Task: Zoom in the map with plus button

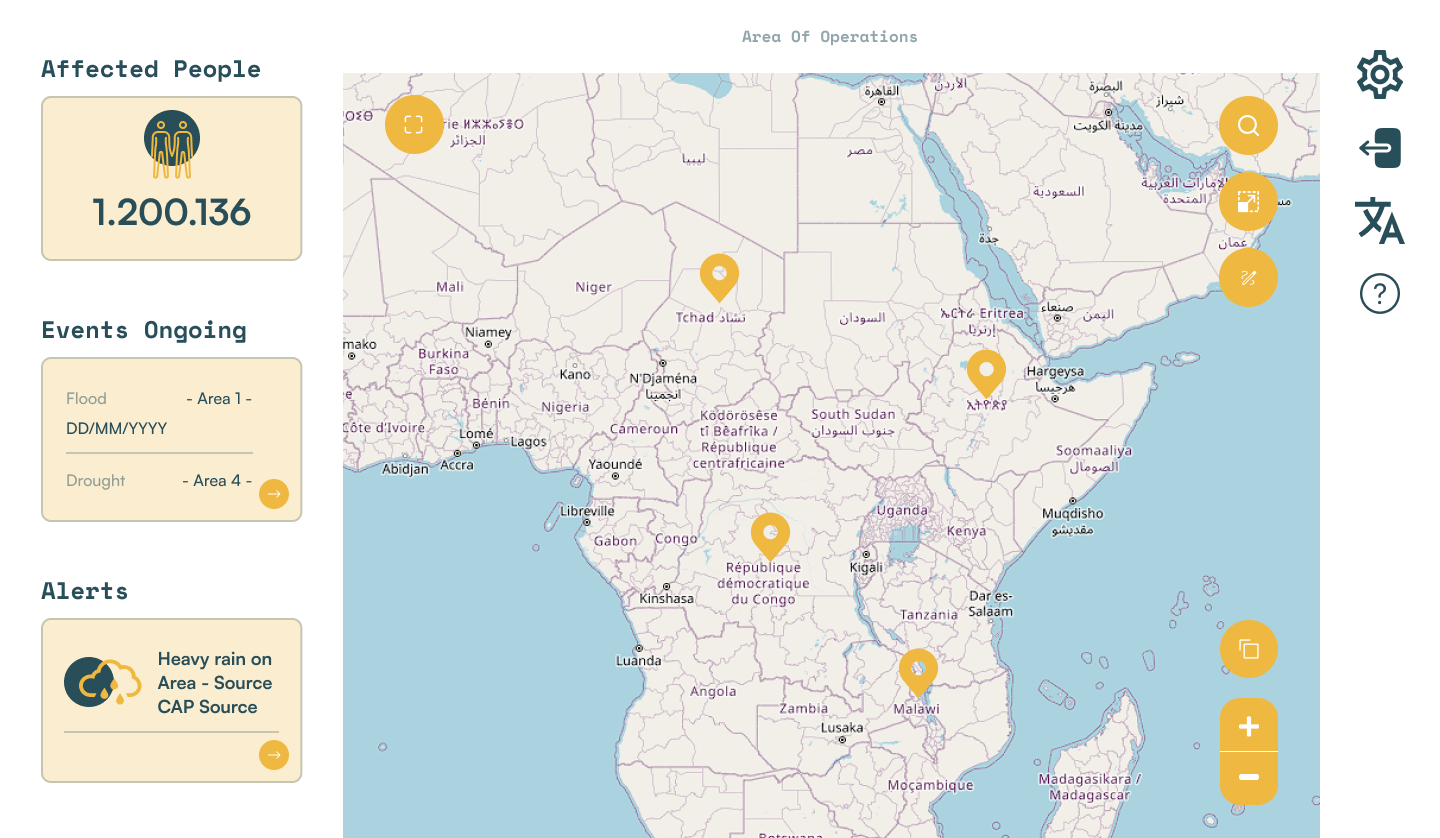Action: 1249,726
